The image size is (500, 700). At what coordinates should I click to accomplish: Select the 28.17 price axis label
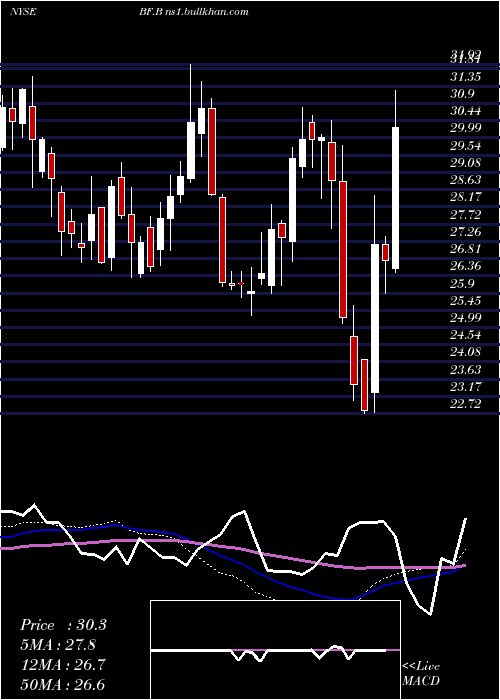466,197
